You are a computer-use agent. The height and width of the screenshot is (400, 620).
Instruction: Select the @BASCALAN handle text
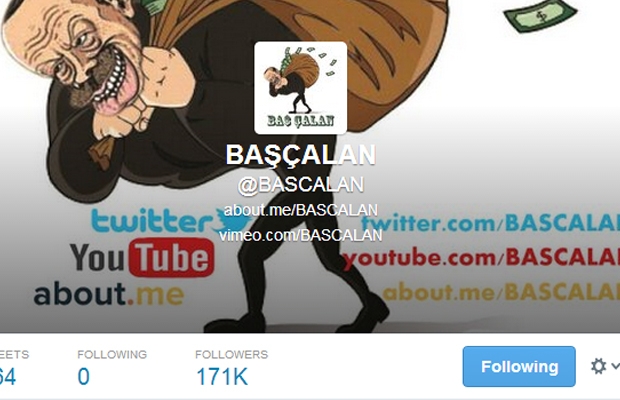301,185
